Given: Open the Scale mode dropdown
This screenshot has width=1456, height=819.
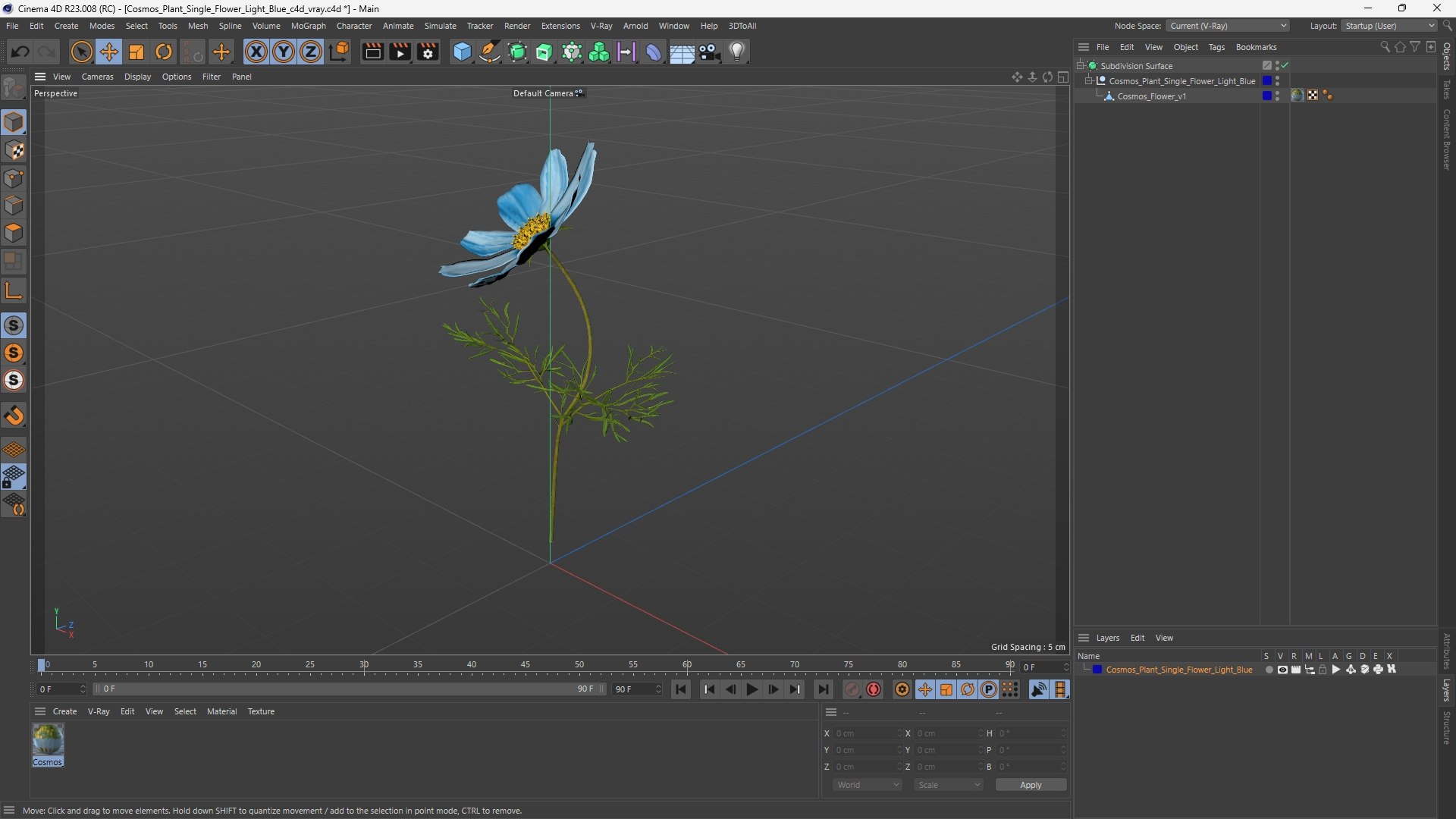Looking at the screenshot, I should tap(949, 785).
